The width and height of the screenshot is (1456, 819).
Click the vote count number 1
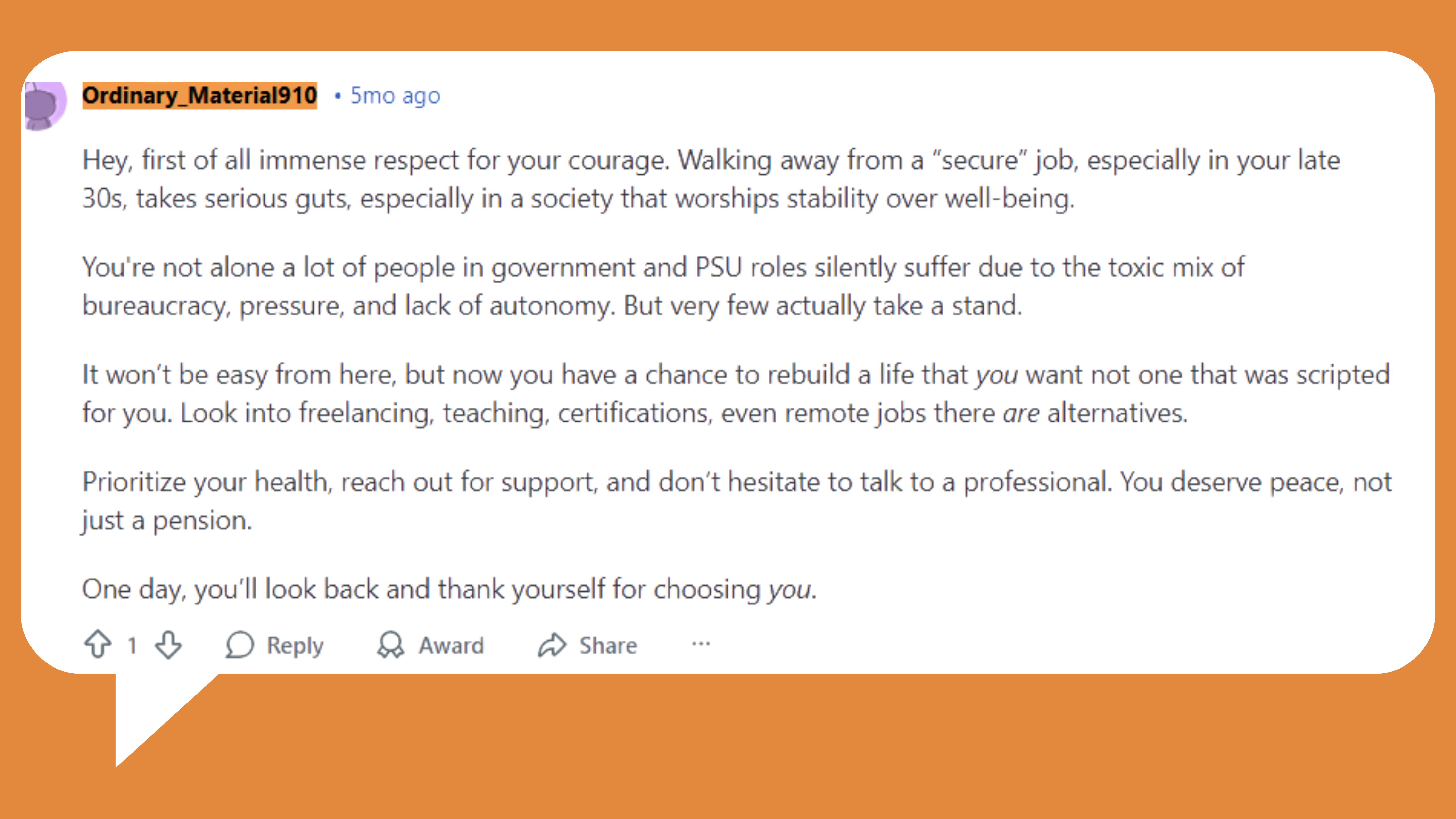tap(132, 645)
